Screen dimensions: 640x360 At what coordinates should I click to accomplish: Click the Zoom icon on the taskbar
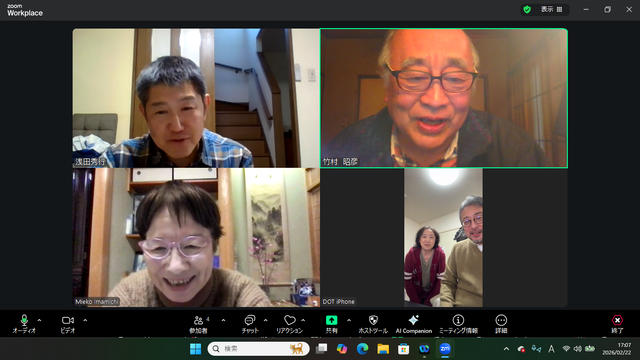445,349
